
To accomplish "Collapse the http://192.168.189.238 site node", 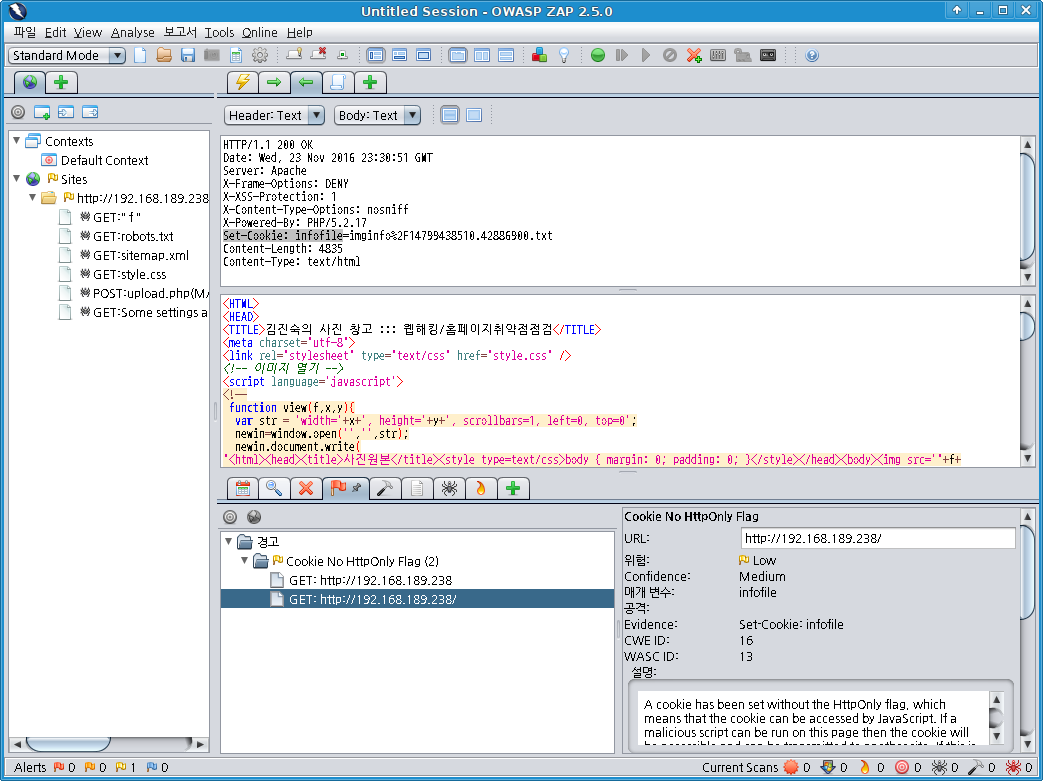I will click(x=33, y=198).
